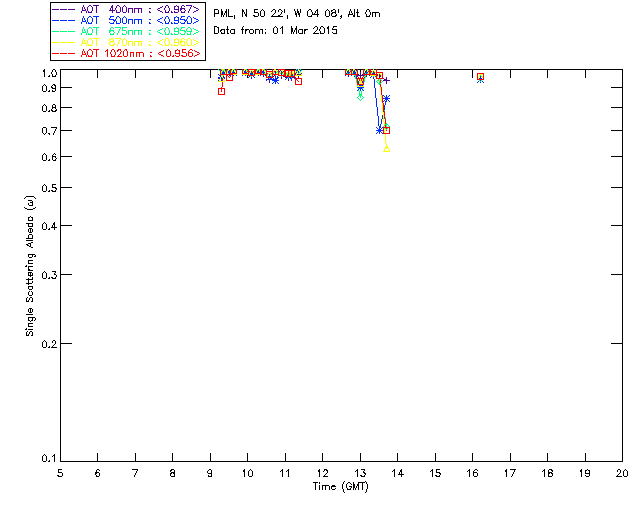Click the red square point at 0.7
Viewport: 640px width, 512px height.
point(387,131)
